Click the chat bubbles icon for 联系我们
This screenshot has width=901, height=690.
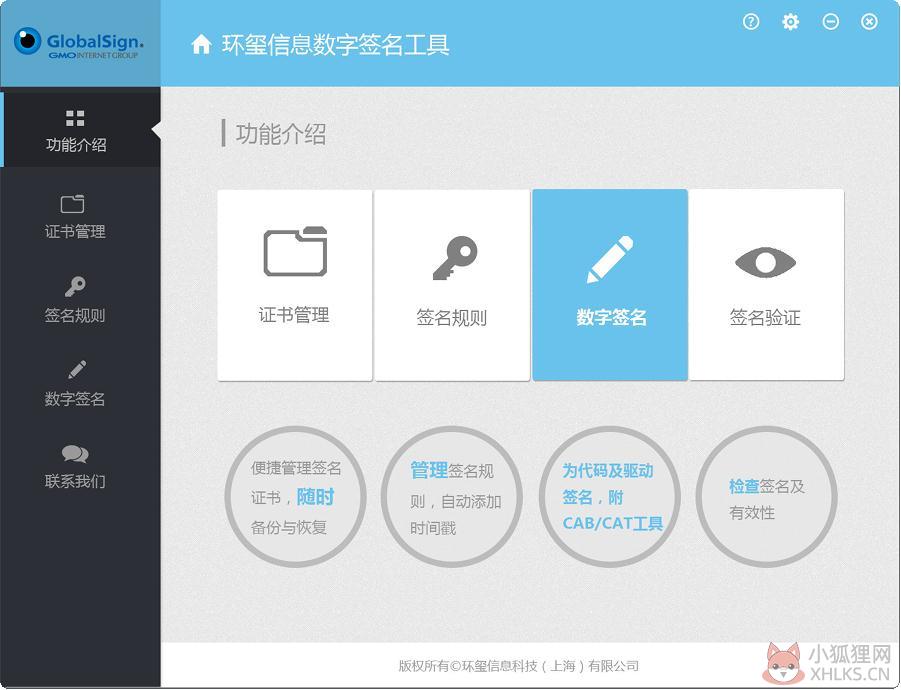(x=75, y=454)
